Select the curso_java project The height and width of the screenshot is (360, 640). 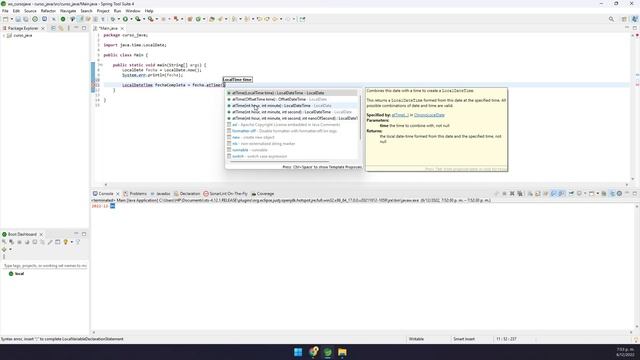point(22,36)
